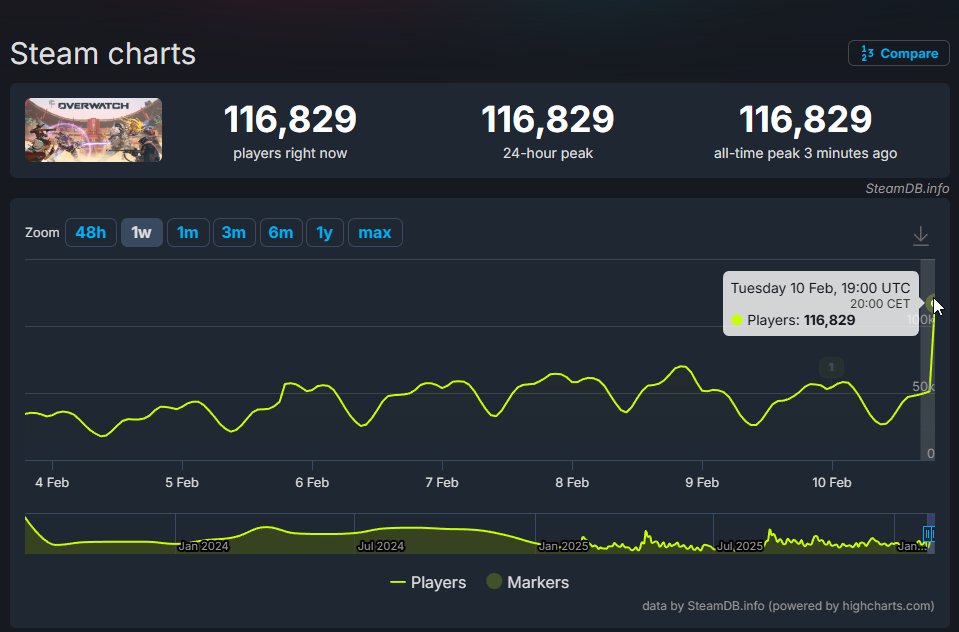Click Jul 2025 in the navigator

[739, 546]
